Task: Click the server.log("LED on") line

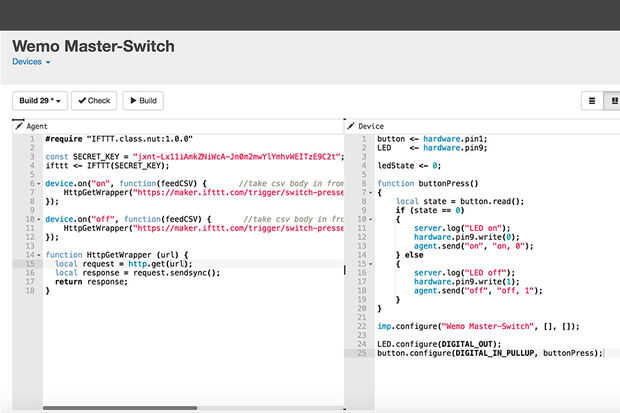Action: click(x=462, y=228)
